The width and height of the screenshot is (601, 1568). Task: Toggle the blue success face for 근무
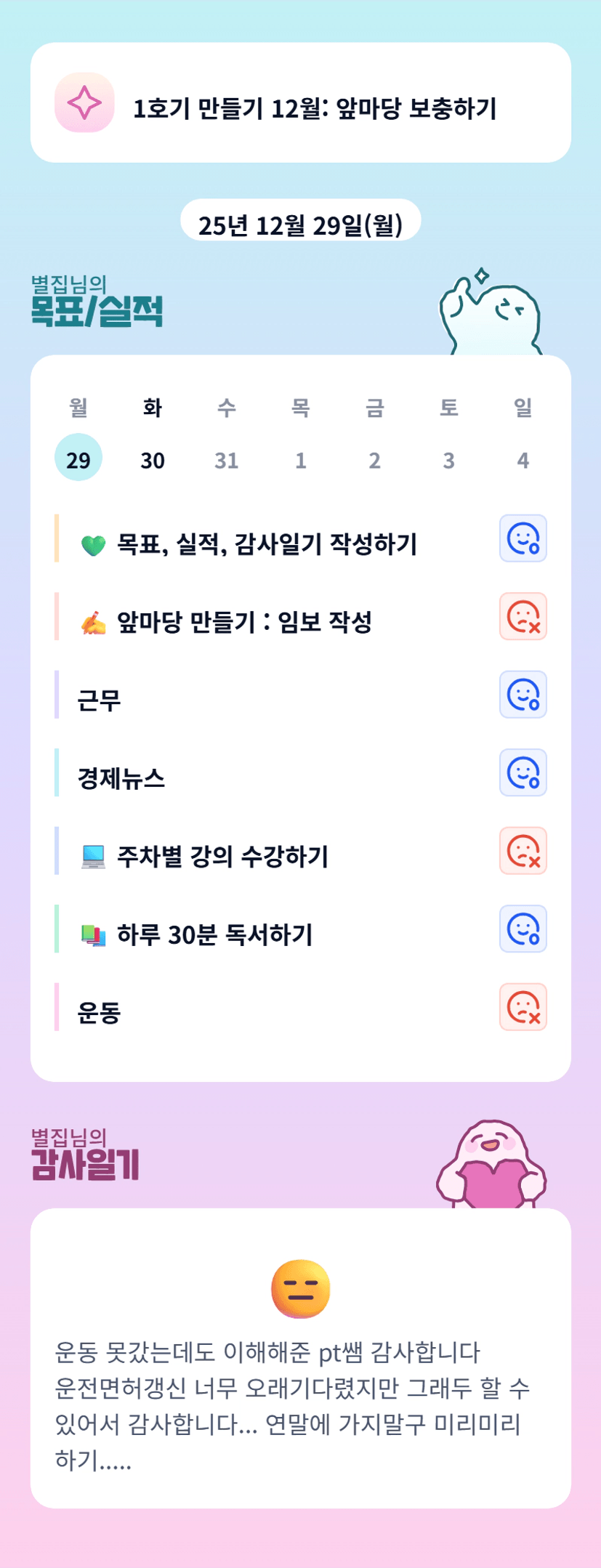(523, 695)
